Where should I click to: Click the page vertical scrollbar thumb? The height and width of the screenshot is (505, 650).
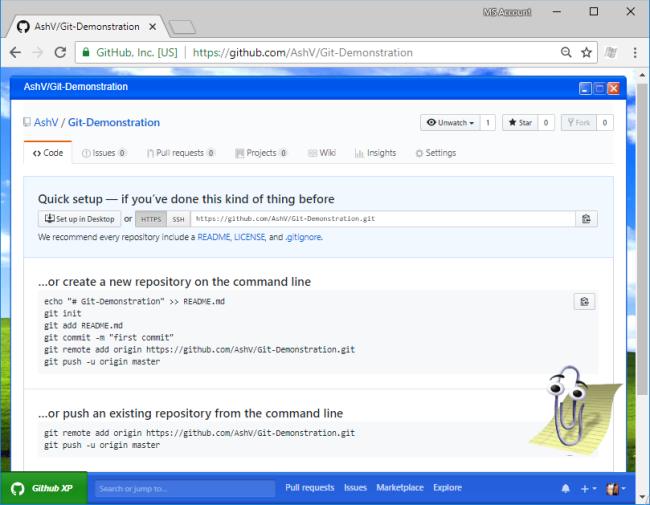click(642, 239)
